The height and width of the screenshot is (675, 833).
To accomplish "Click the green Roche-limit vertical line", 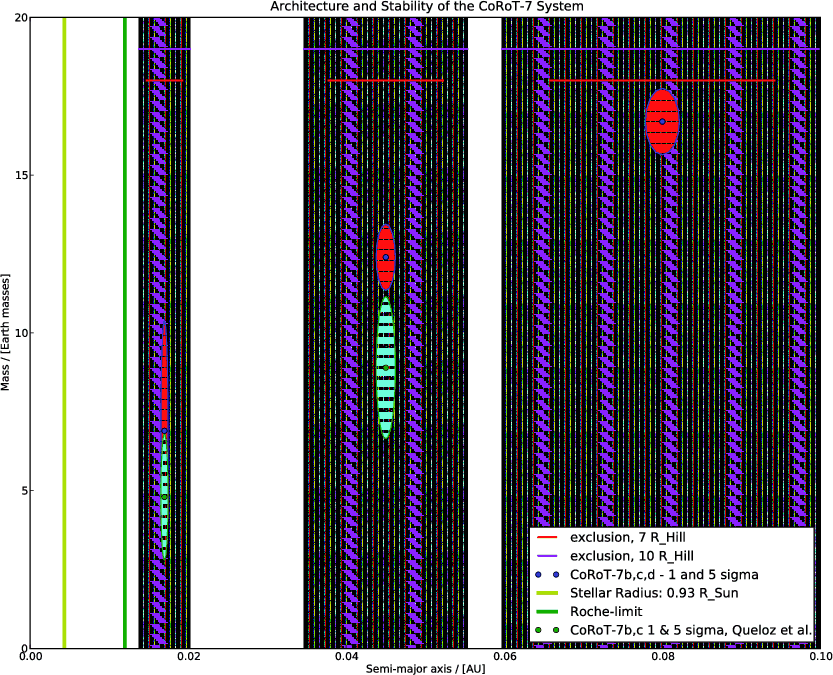I will point(125,332).
